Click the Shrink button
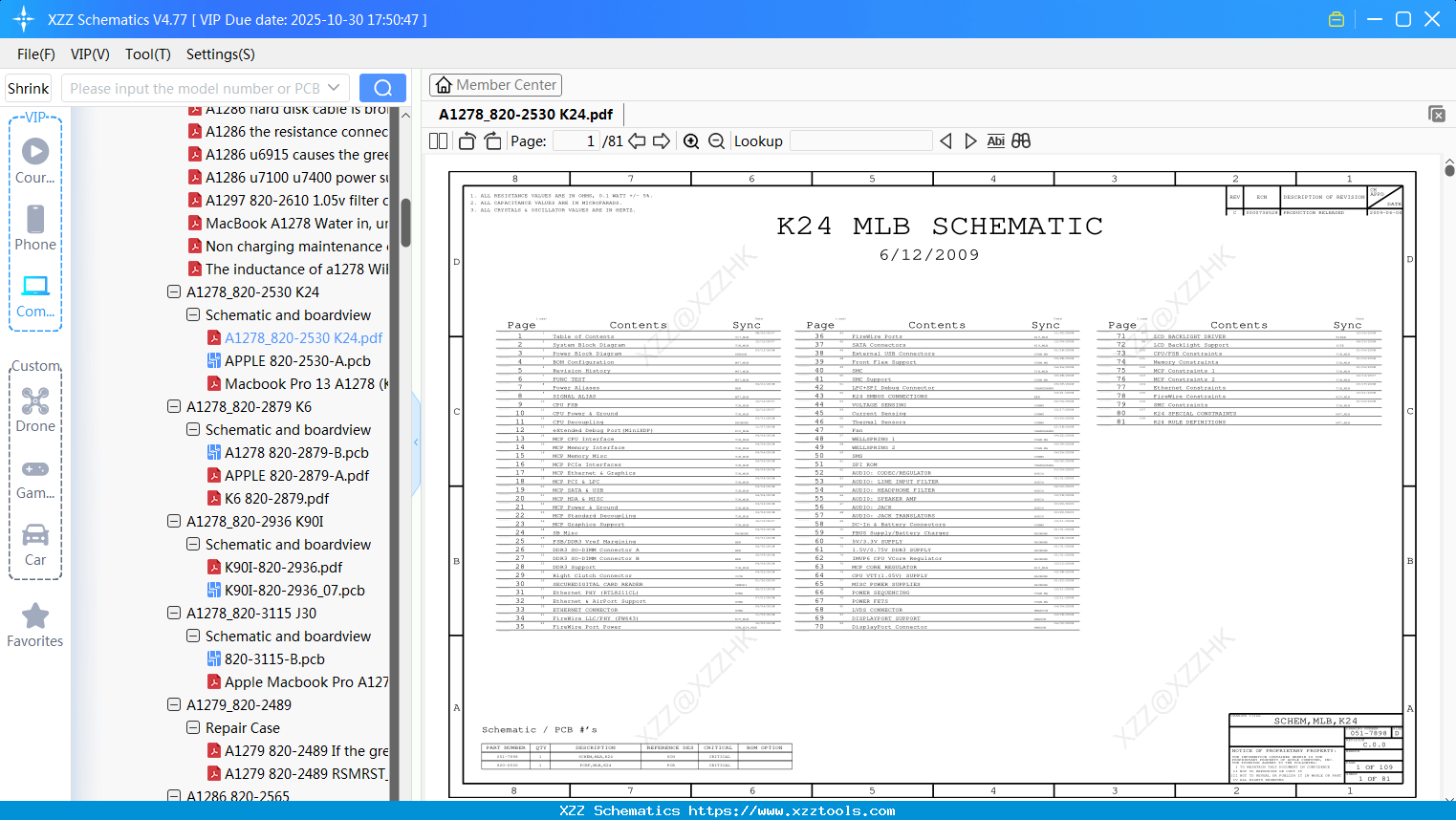The height and width of the screenshot is (820, 1456). pyautogui.click(x=28, y=88)
